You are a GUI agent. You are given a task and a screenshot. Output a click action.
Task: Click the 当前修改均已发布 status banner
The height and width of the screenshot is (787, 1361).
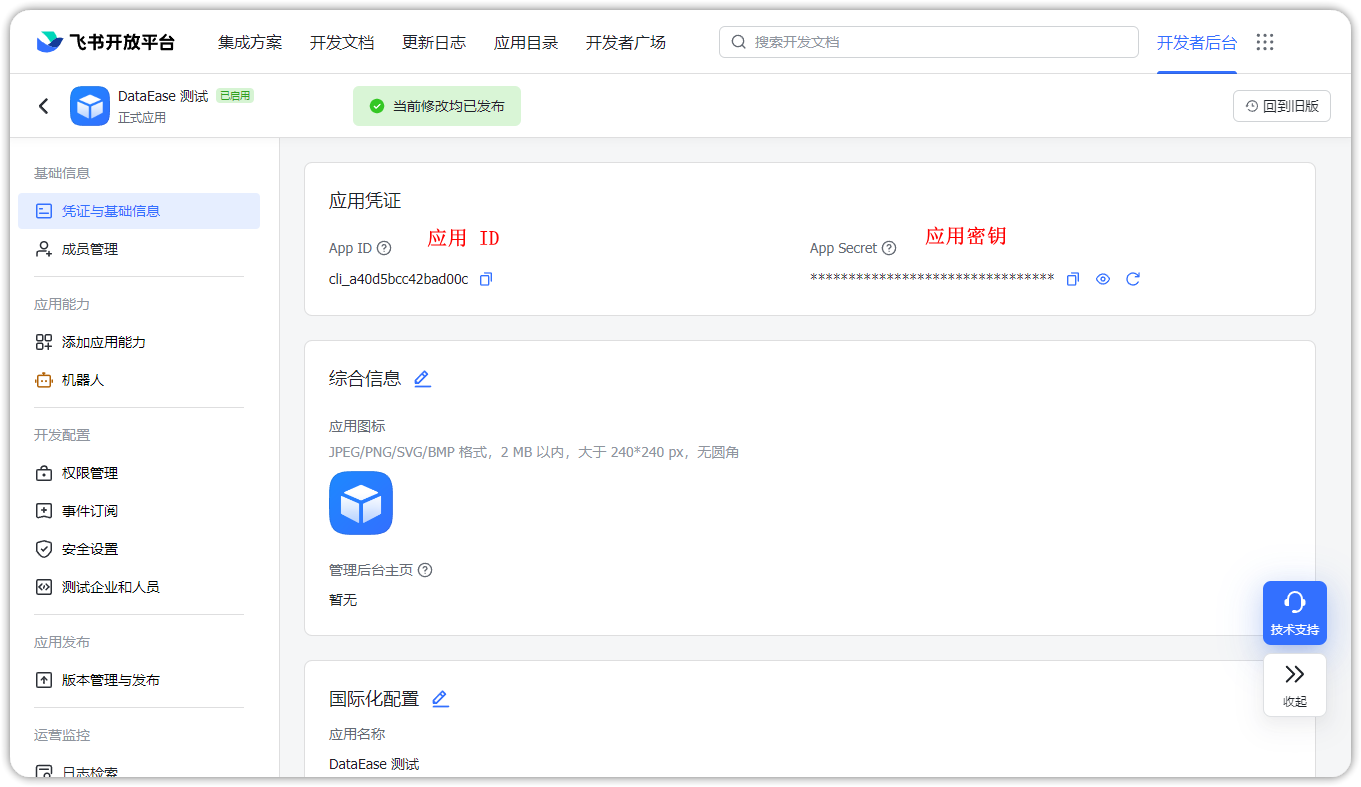(437, 106)
